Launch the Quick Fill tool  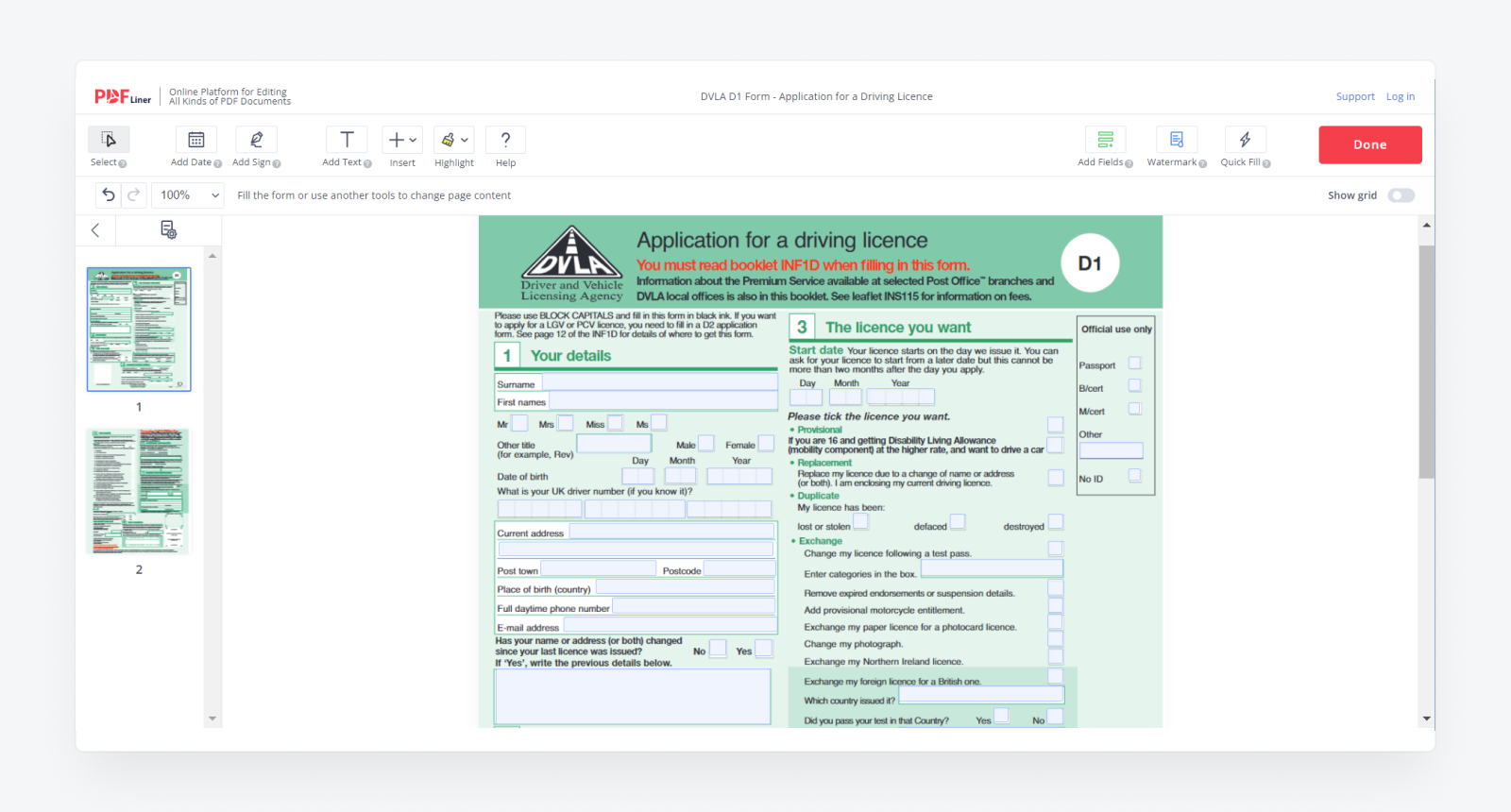coord(1246,140)
